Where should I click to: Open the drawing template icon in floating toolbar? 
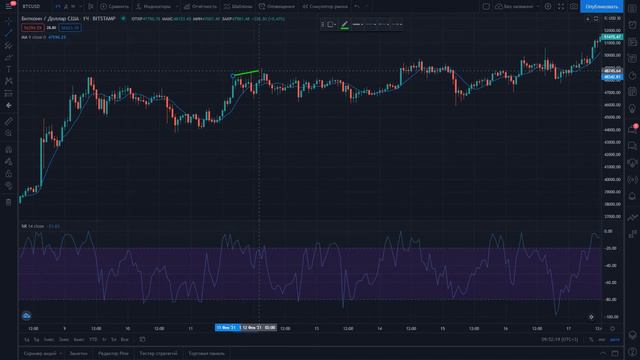coord(331,24)
